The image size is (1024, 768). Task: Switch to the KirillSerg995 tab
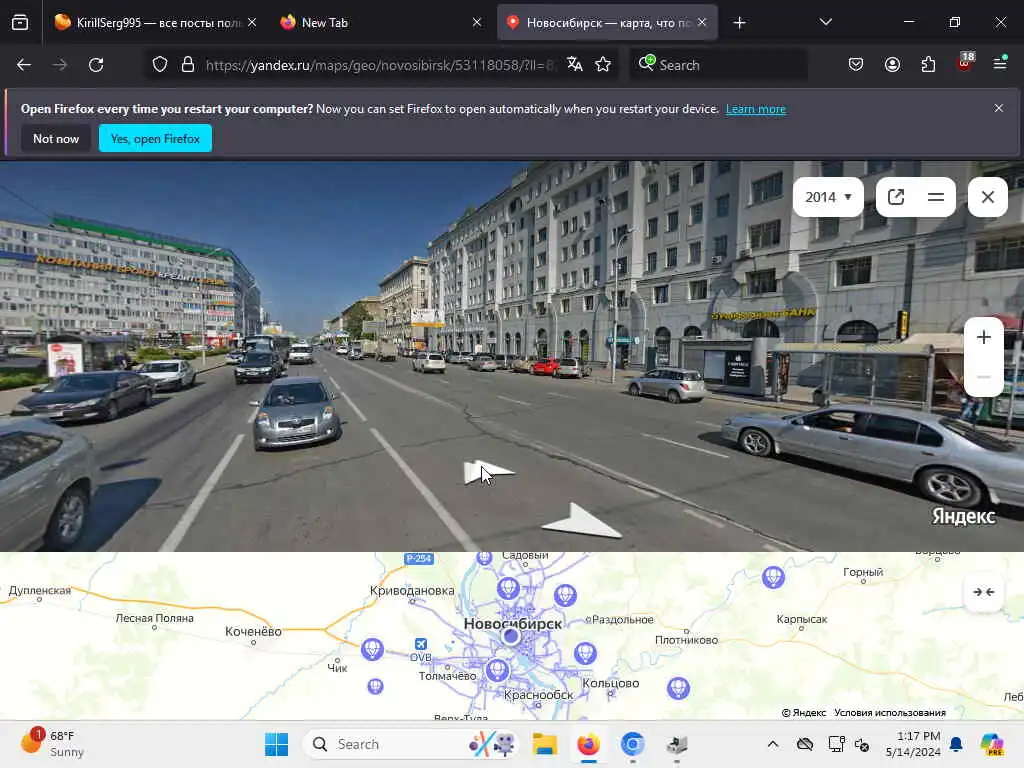pyautogui.click(x=155, y=23)
